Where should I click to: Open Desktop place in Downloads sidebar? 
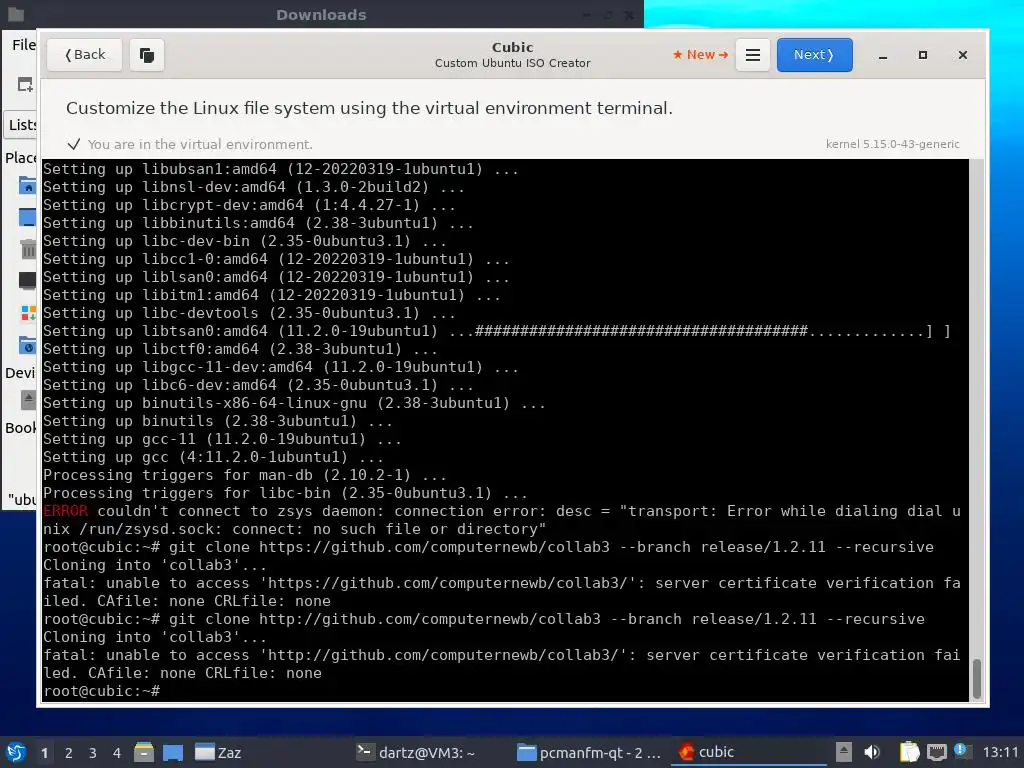[27, 217]
